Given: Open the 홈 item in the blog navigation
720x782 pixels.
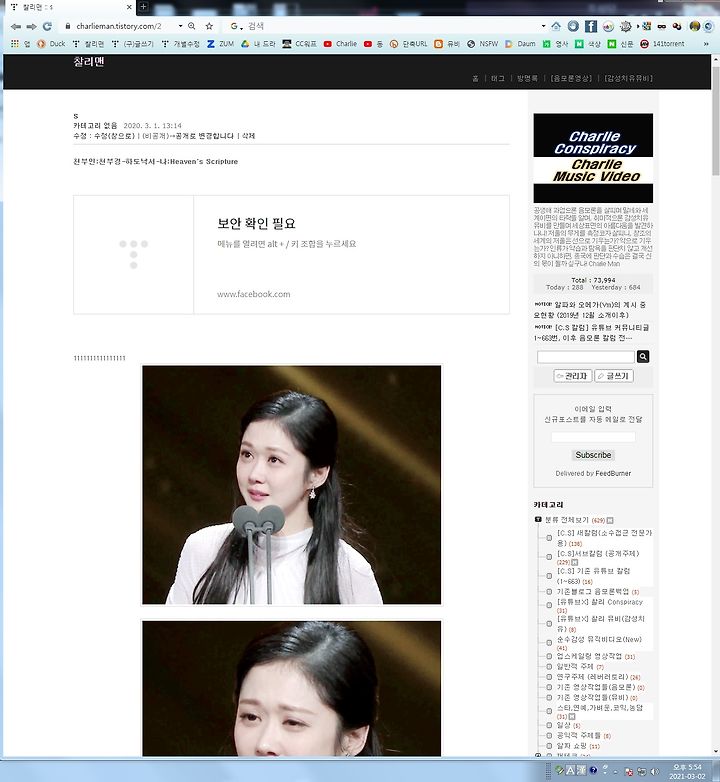Looking at the screenshot, I should pos(475,78).
